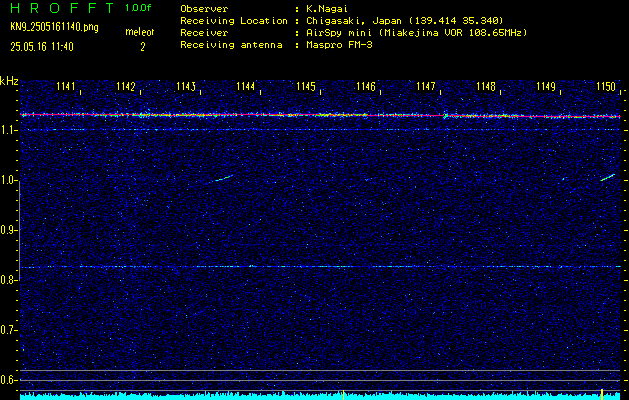Click the 1.1 frequency axis label
The width and height of the screenshot is (629, 400).
tap(7, 130)
